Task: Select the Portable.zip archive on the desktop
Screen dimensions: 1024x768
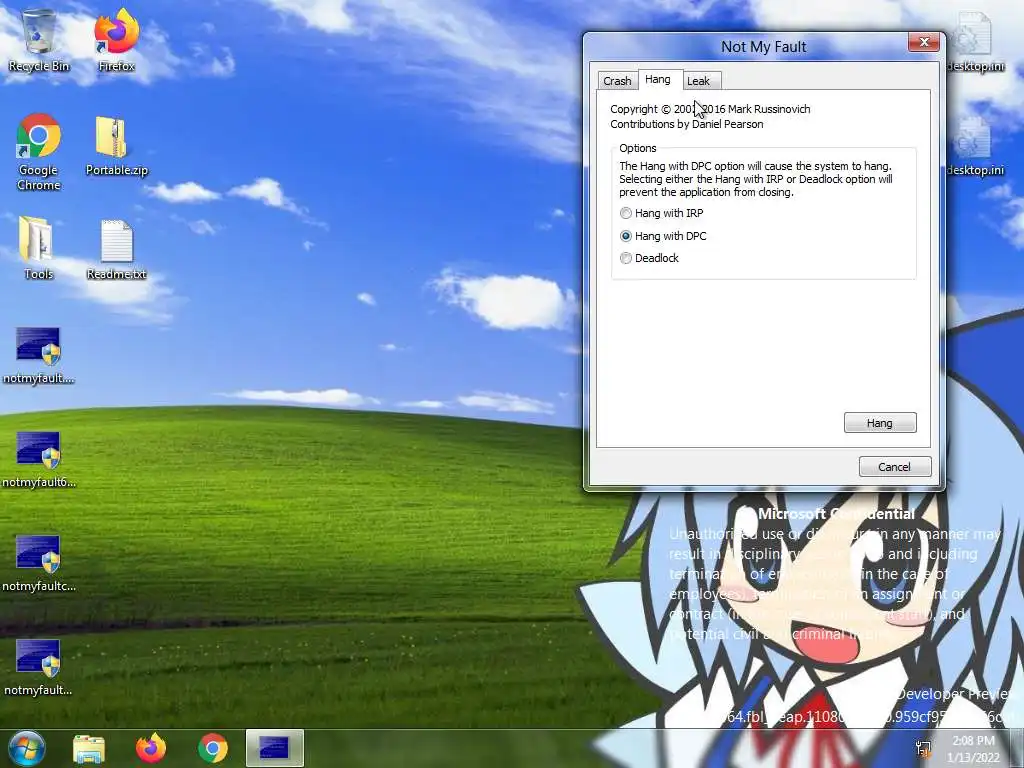Action: 117,146
